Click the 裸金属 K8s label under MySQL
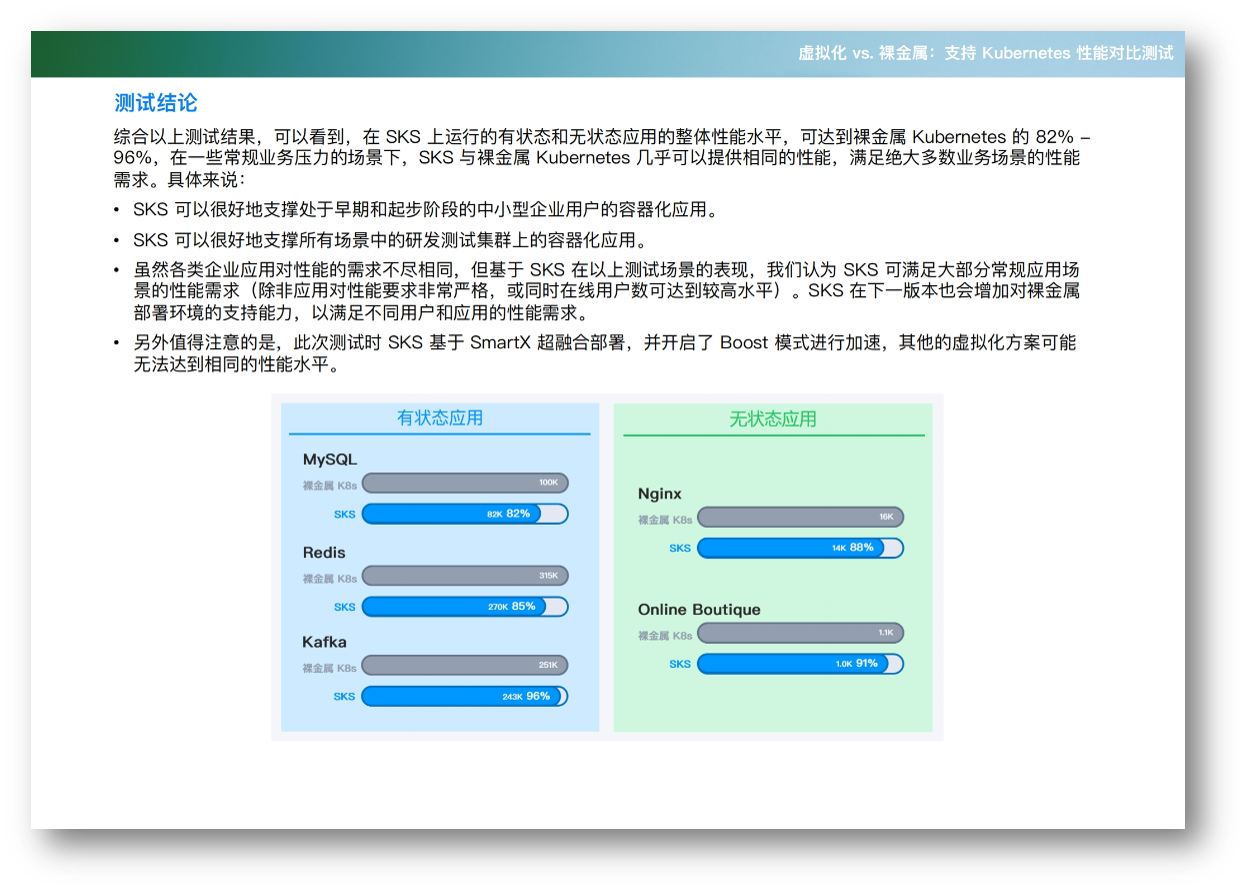The height and width of the screenshot is (891, 1247). (329, 486)
